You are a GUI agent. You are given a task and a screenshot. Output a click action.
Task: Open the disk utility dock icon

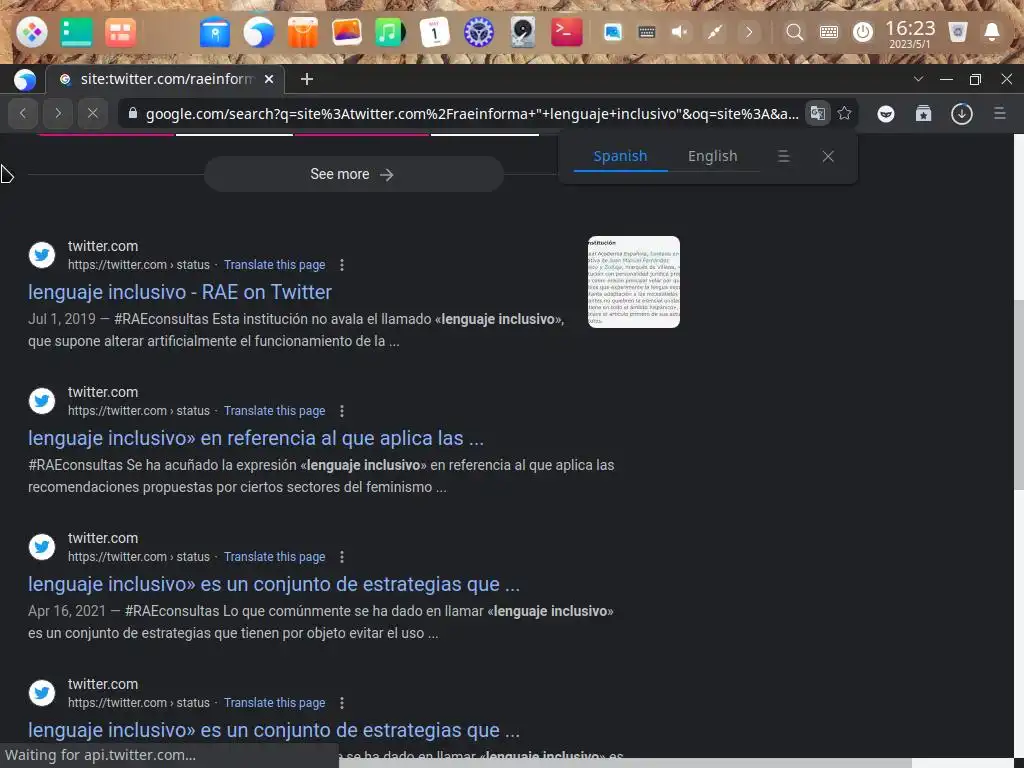click(x=523, y=32)
